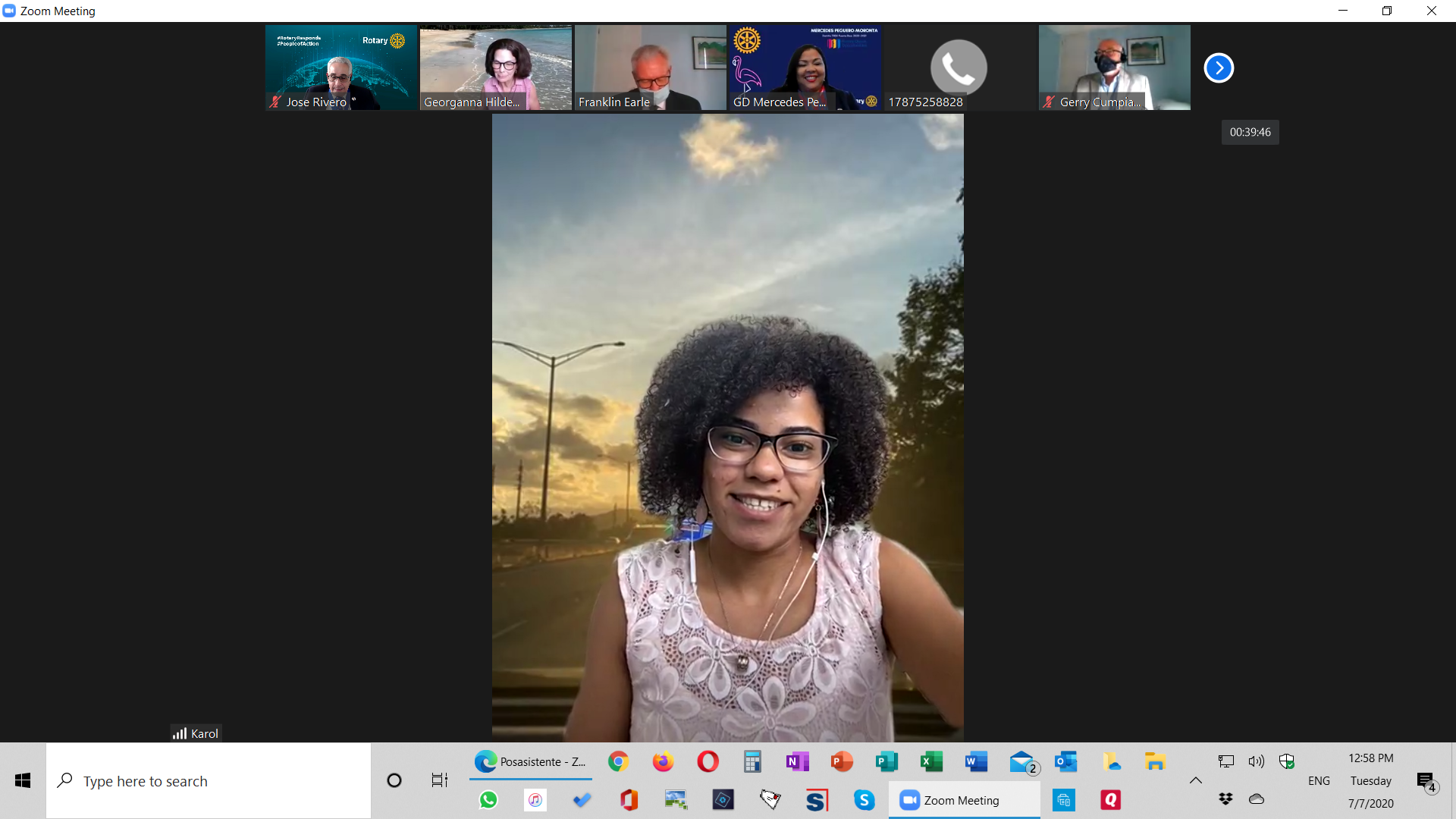Open WhatsApp from the taskbar
This screenshot has height=819, width=1456.
coord(488,800)
